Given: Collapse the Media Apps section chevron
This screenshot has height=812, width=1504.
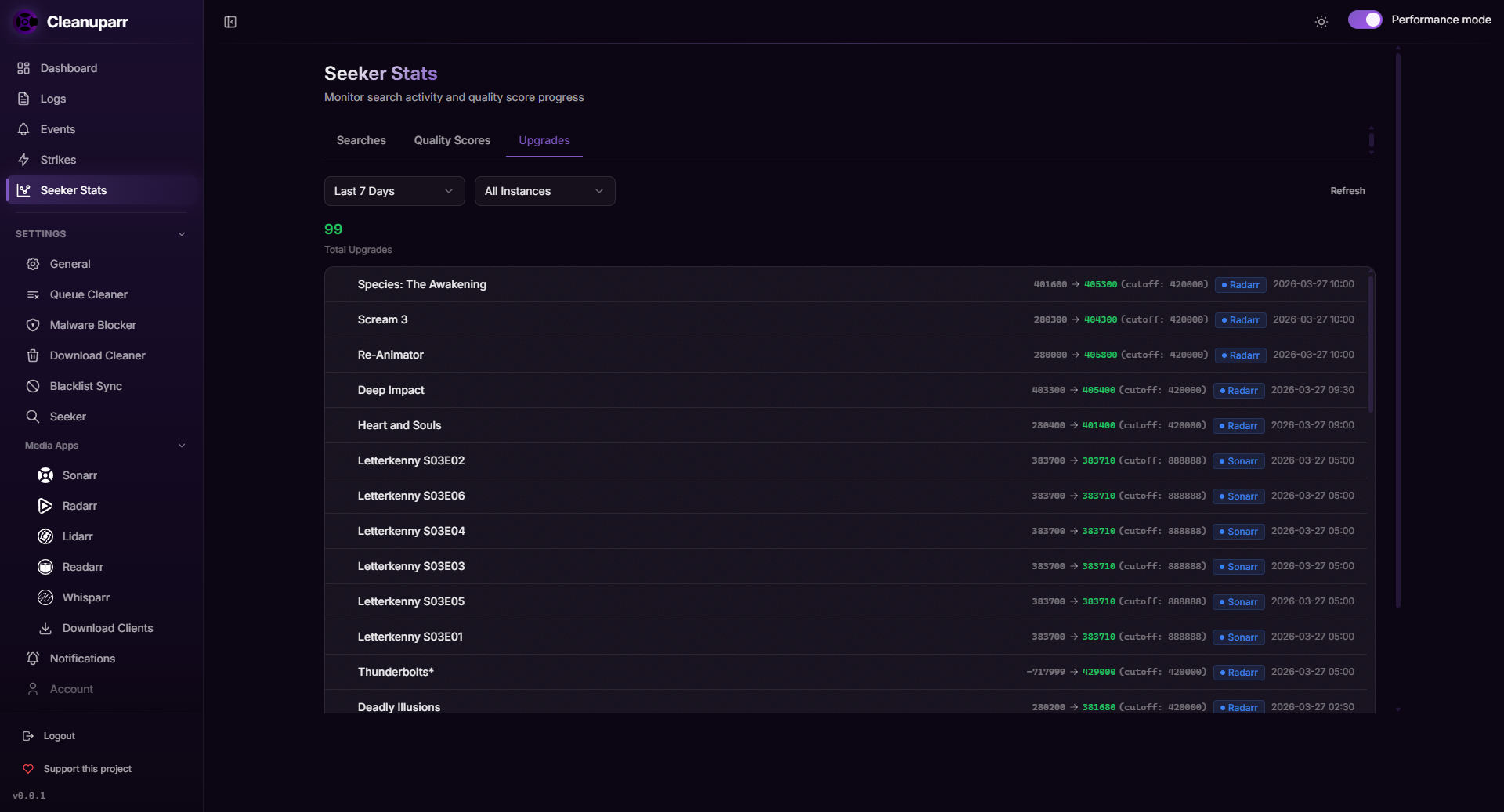Looking at the screenshot, I should point(182,446).
